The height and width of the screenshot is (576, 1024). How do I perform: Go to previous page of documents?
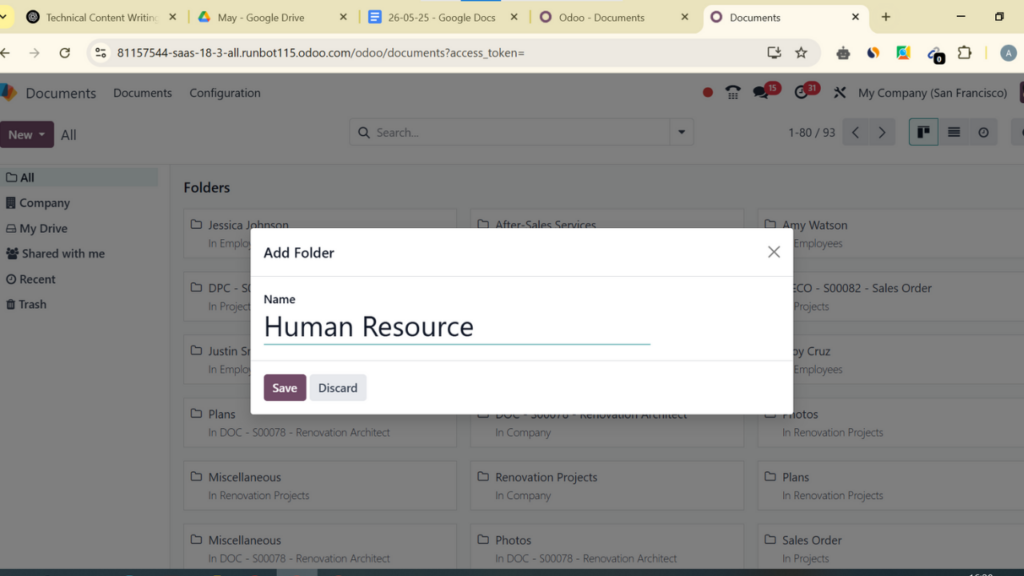click(856, 133)
